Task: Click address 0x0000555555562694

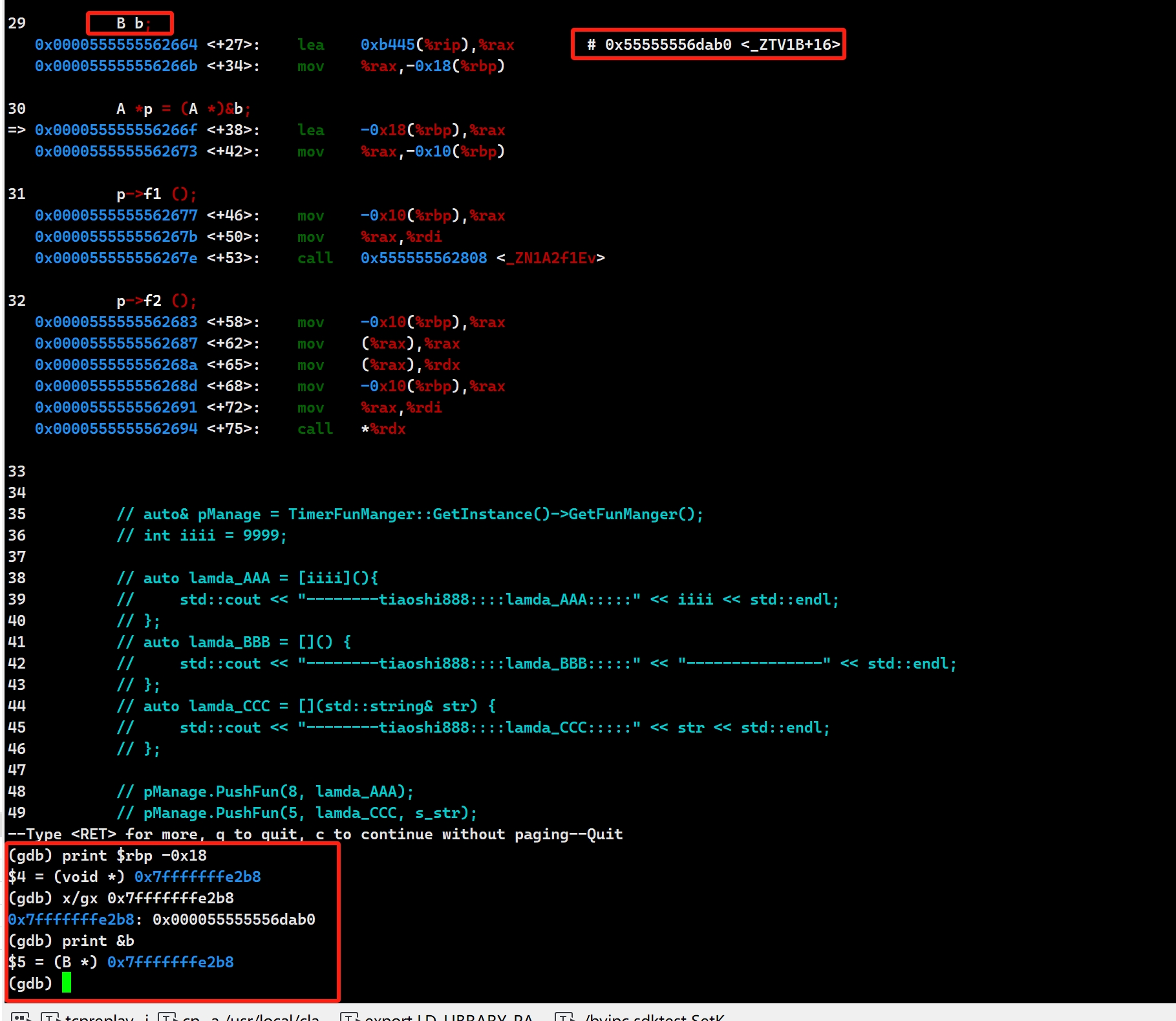Action: coord(116,429)
